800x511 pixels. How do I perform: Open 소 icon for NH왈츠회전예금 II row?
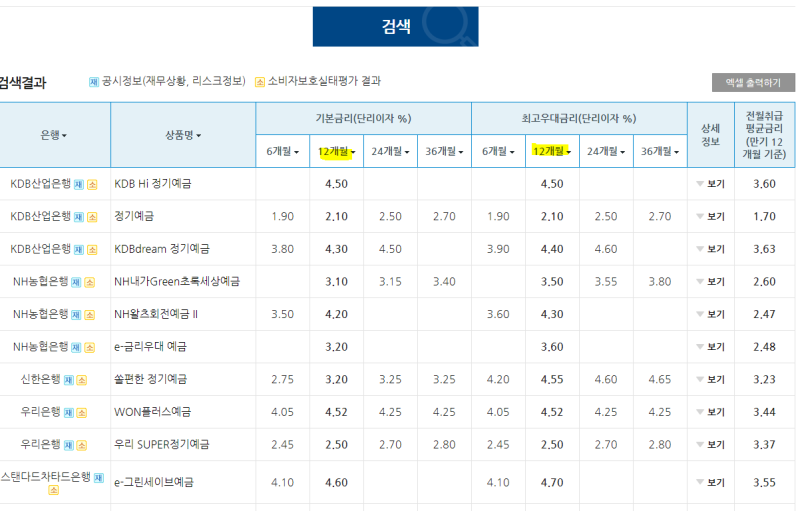89,315
